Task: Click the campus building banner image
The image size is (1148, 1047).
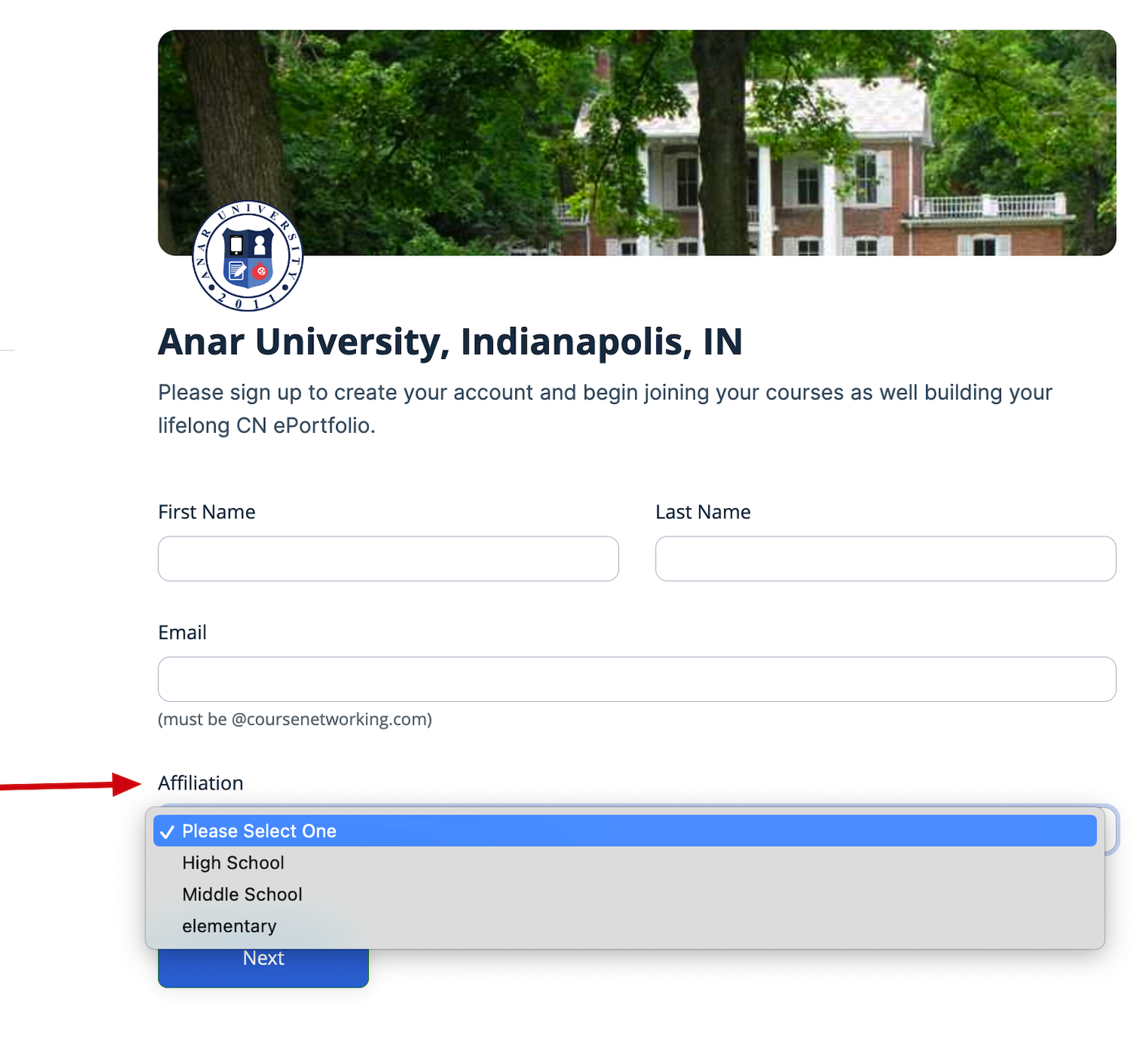Action: point(637,142)
